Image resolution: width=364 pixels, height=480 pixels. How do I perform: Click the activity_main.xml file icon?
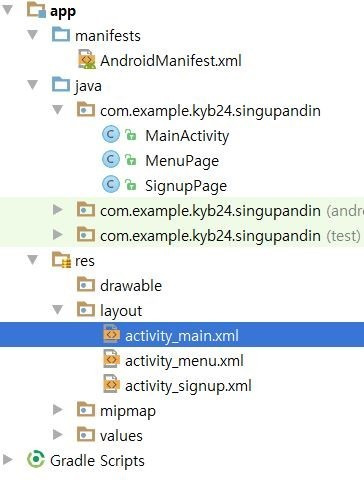pos(111,334)
